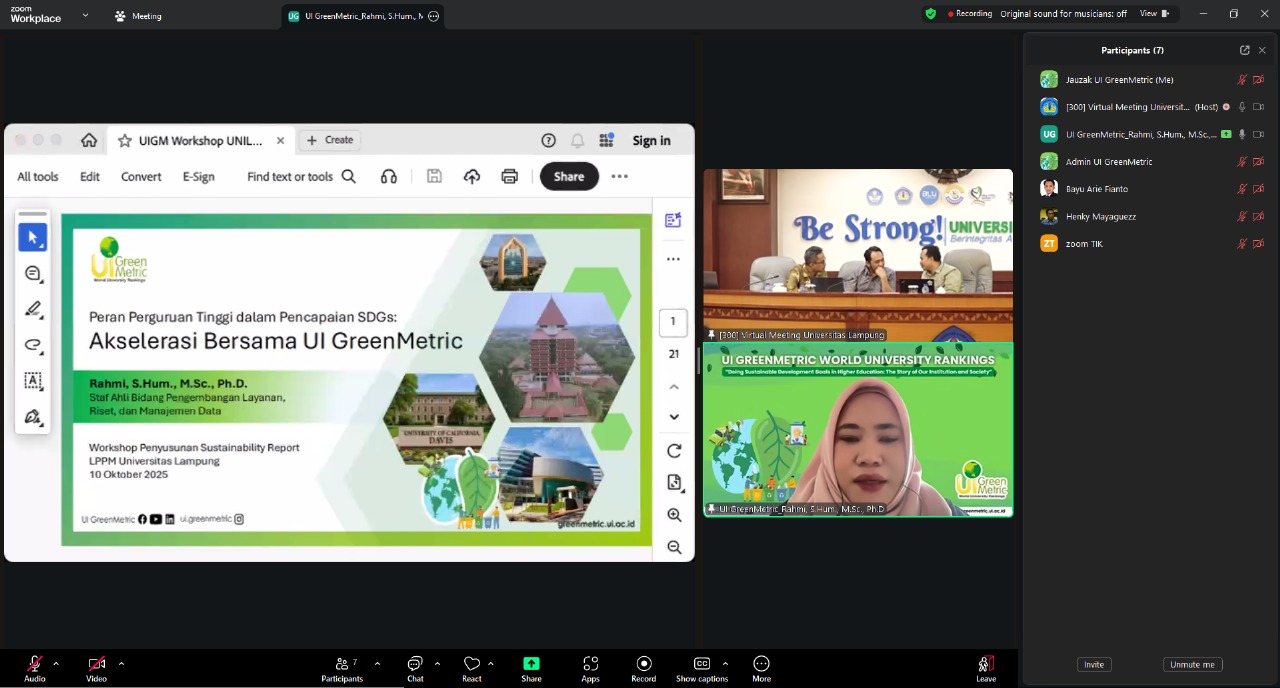Click the green Share screen icon
1280x688 pixels.
coord(531,664)
